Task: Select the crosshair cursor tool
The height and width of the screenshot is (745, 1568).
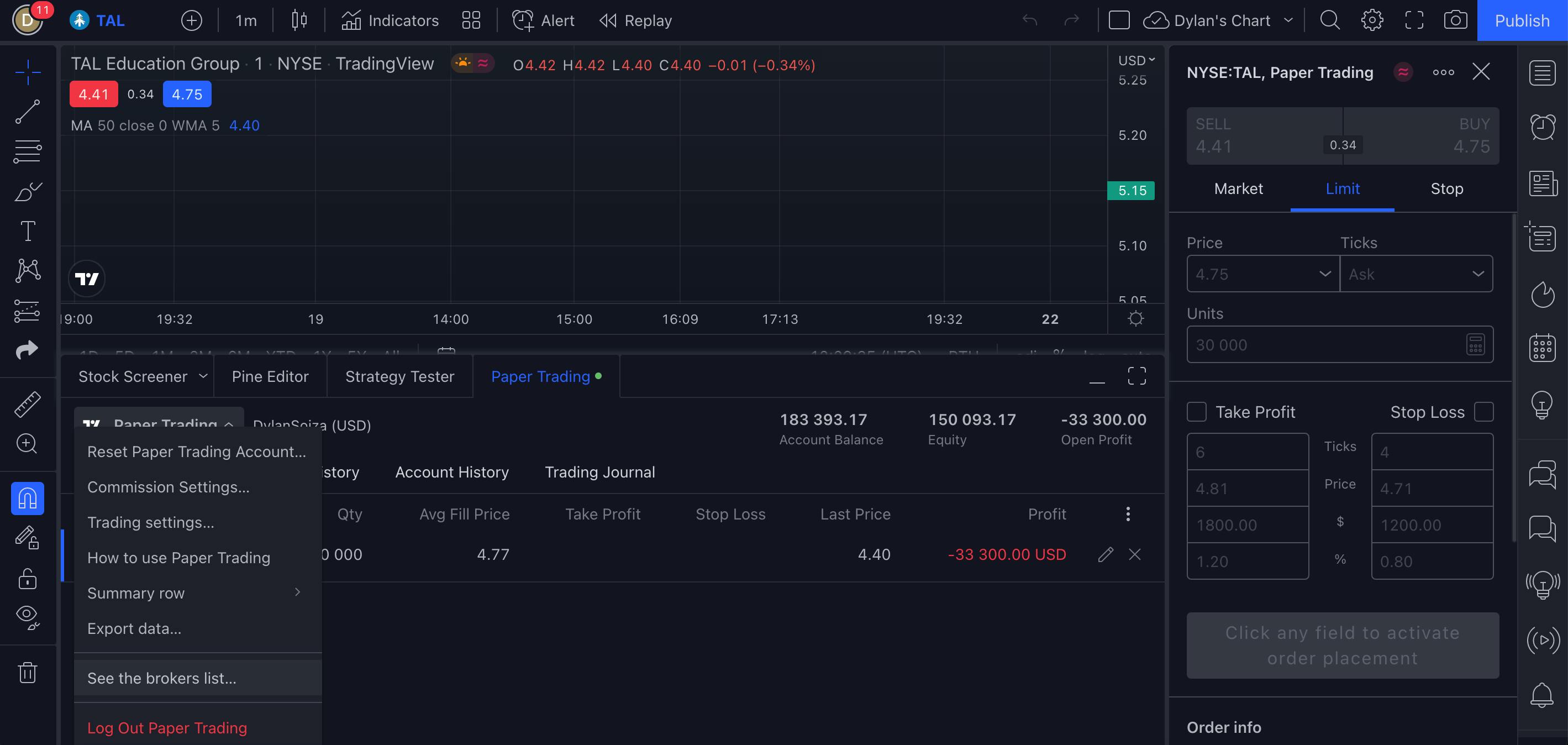Action: pos(28,72)
